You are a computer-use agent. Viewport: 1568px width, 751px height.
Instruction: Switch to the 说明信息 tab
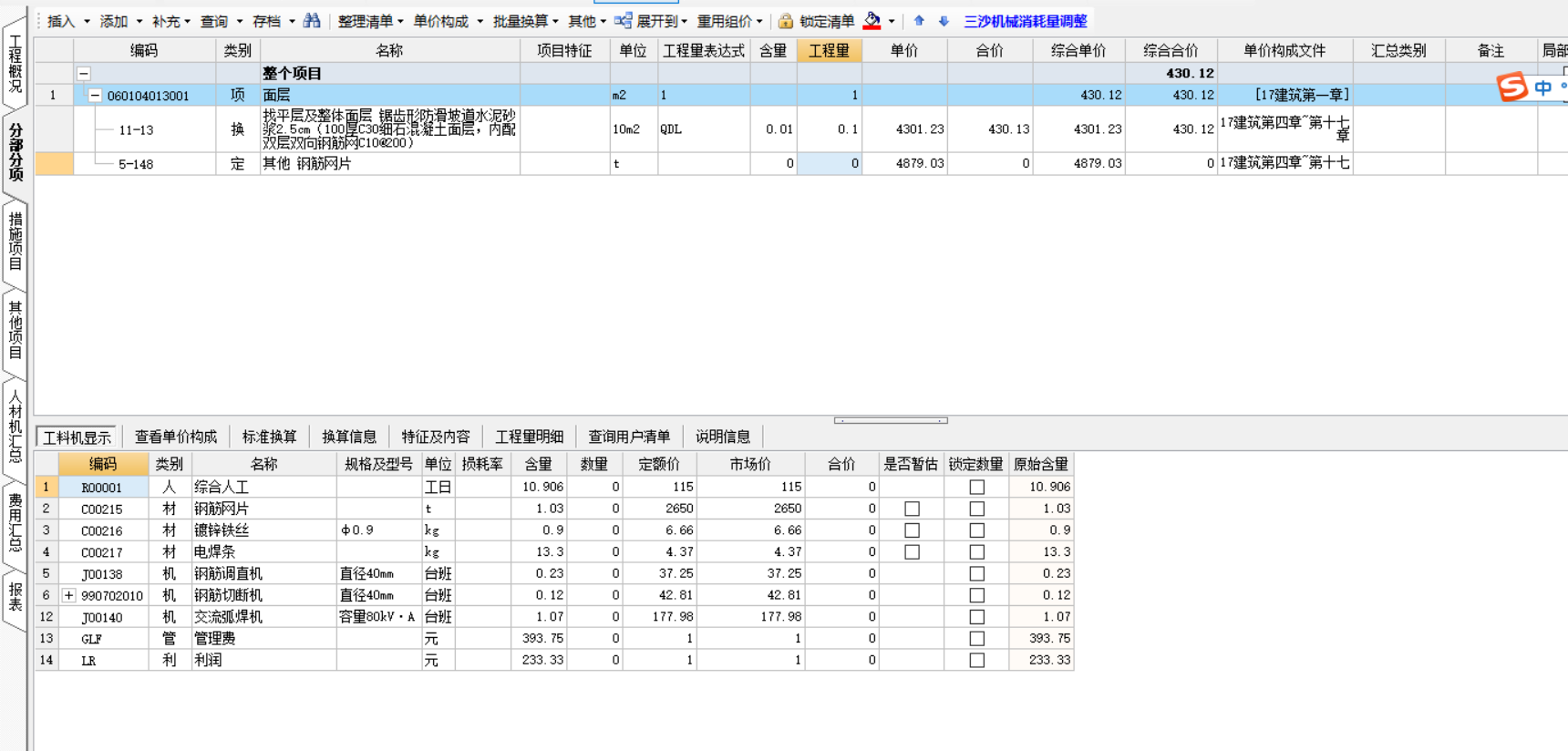pyautogui.click(x=723, y=437)
